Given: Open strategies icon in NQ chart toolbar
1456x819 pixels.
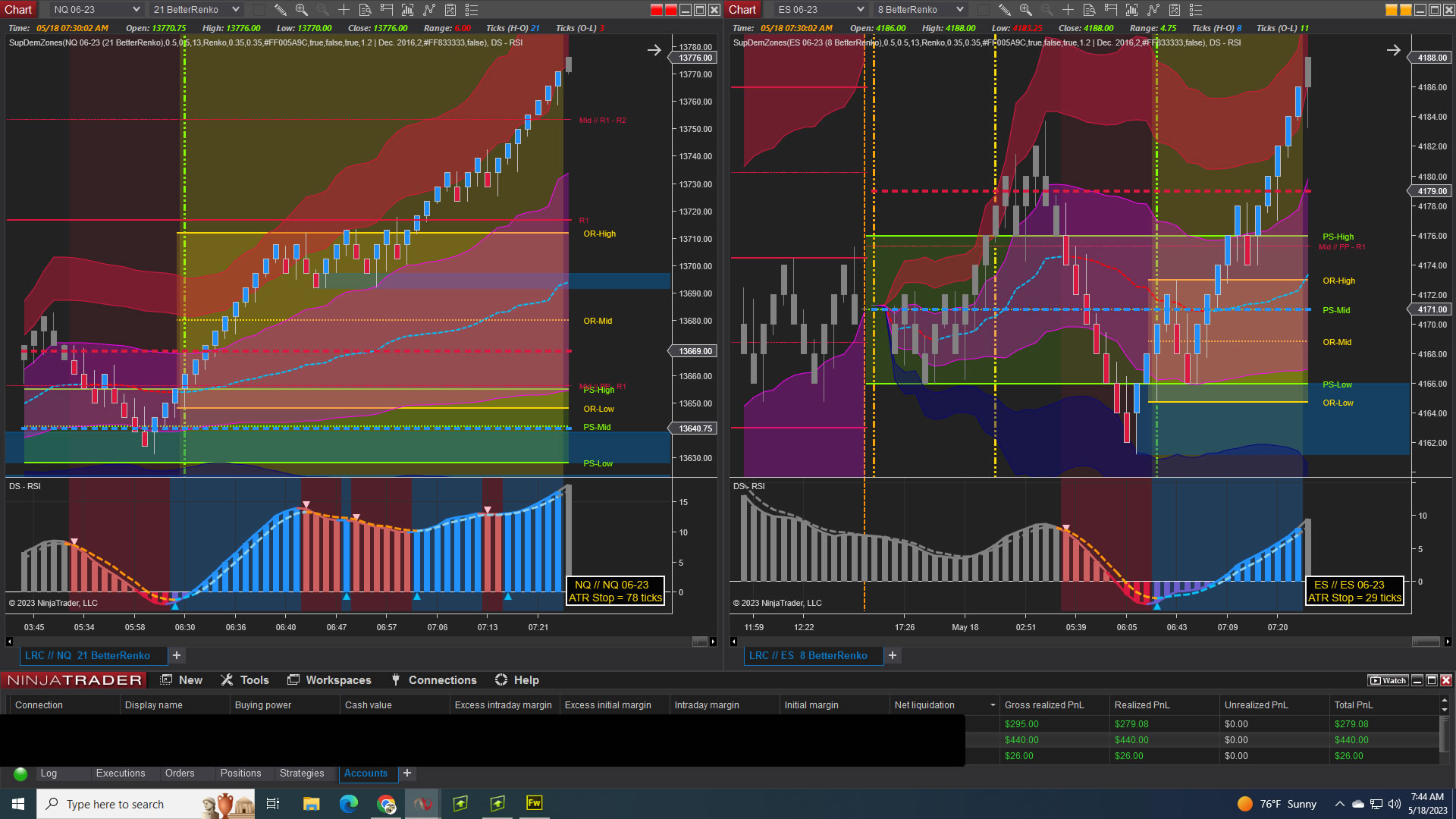Looking at the screenshot, I should click(x=450, y=10).
